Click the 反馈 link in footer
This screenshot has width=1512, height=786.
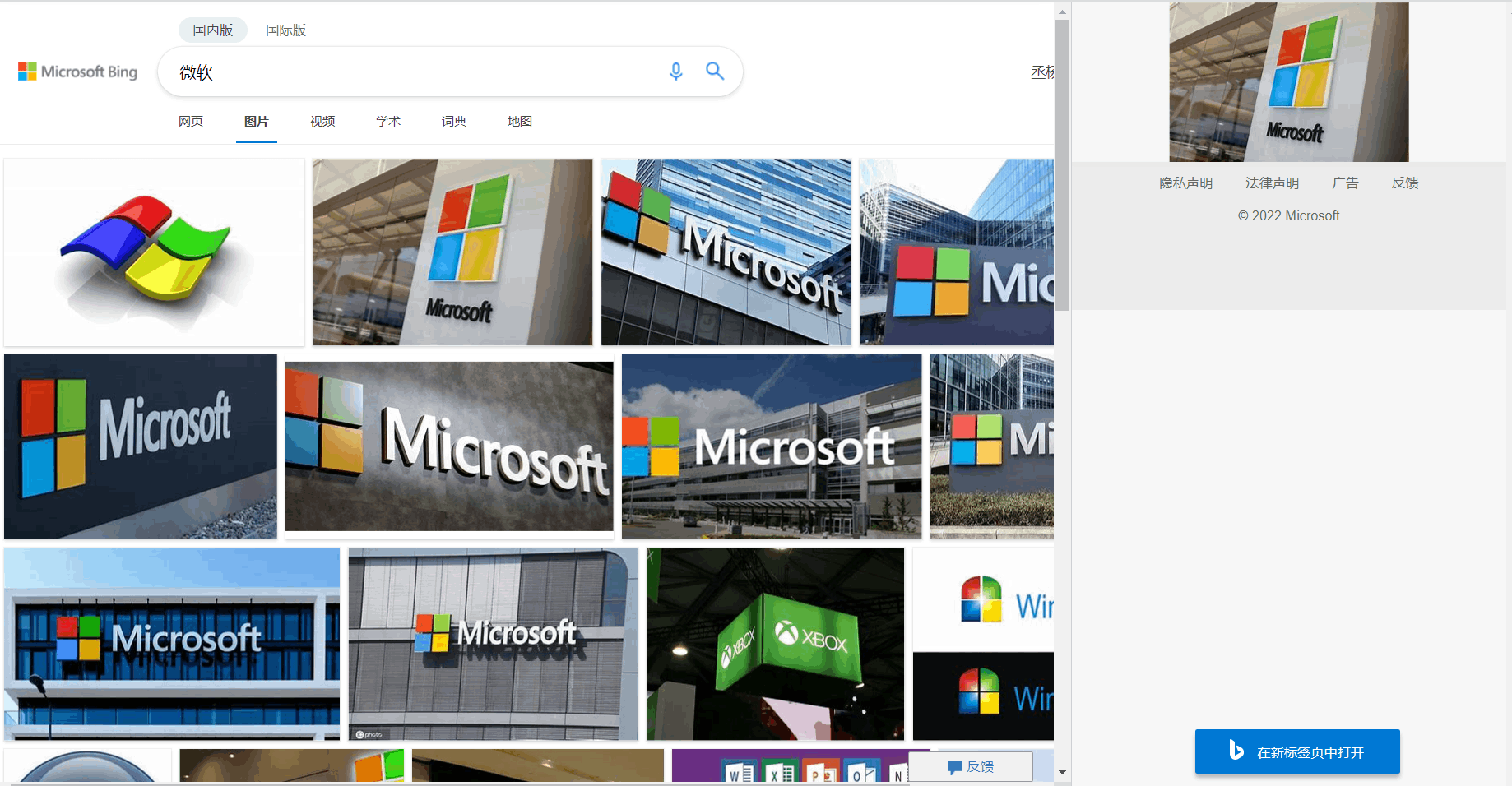(1405, 183)
